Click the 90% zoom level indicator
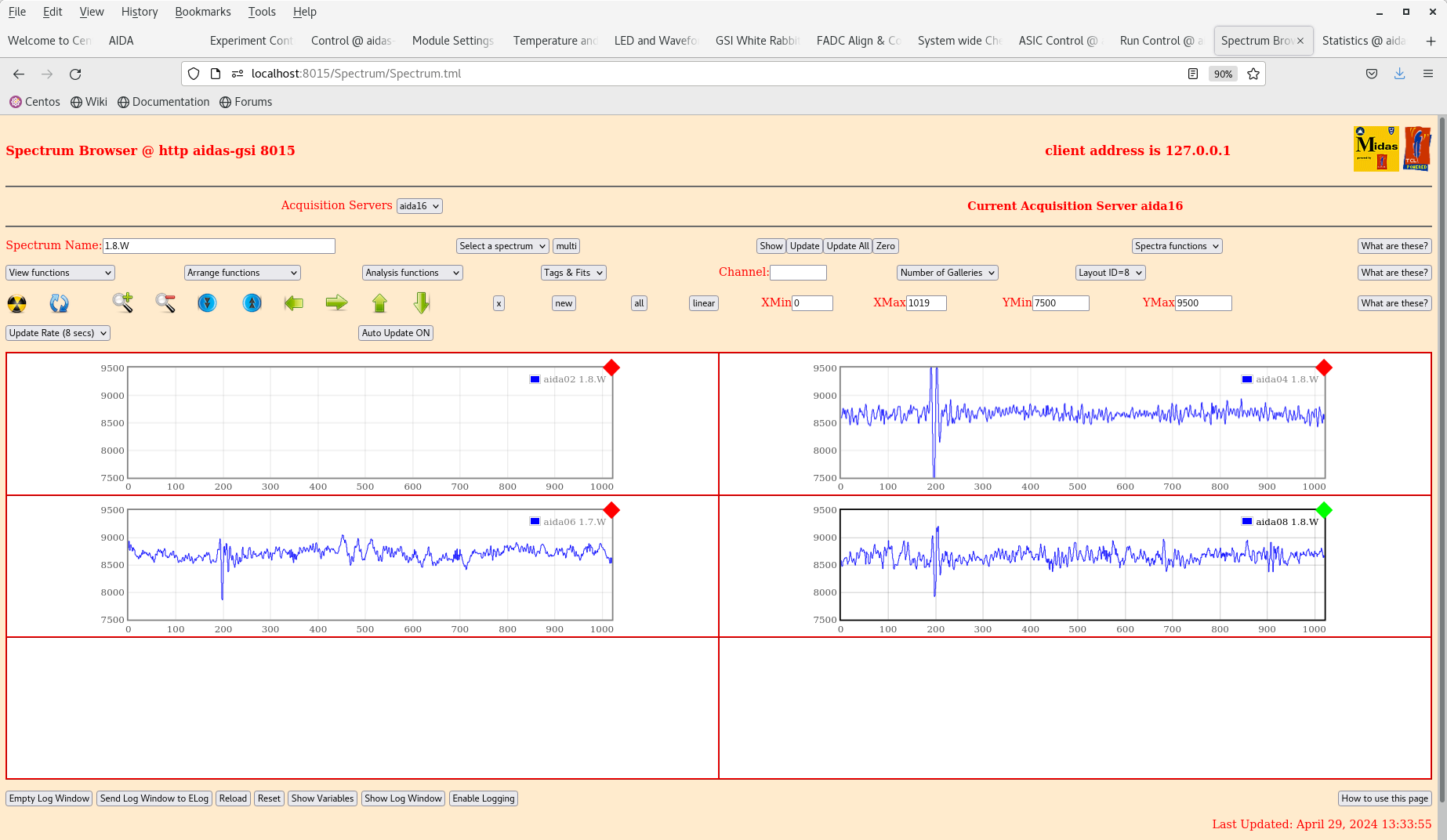The height and width of the screenshot is (840, 1447). 1223,74
